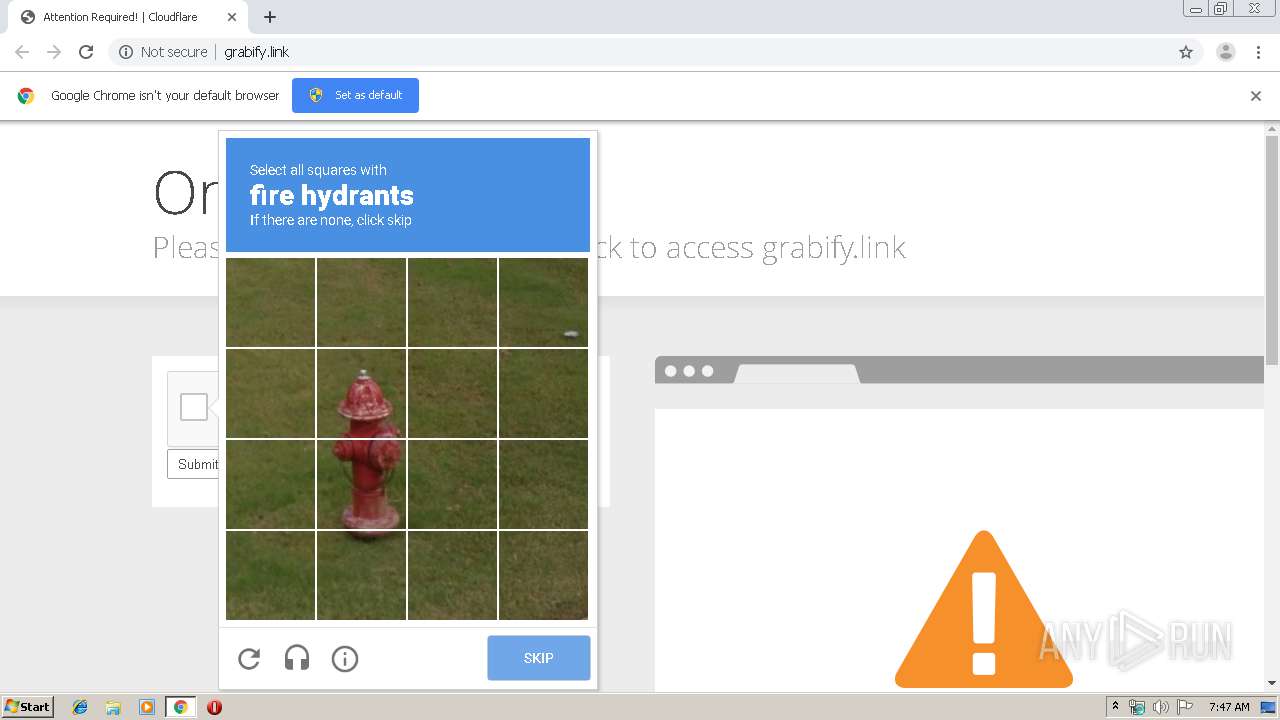1280x720 pixels.
Task: Reload the captcha challenge image
Action: (x=249, y=658)
